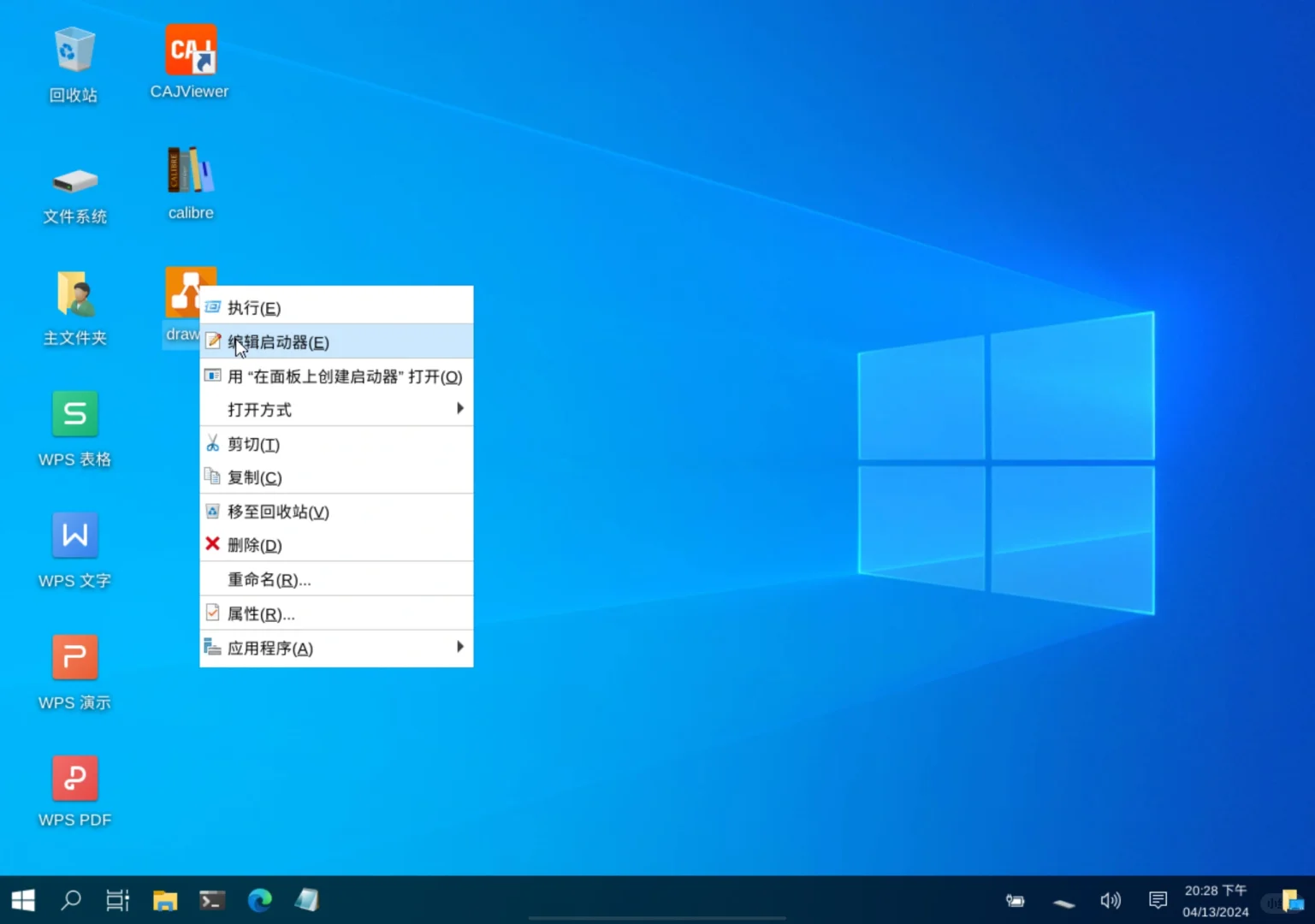The height and width of the screenshot is (924, 1315).
Task: Launch calibre from the desktop
Action: pos(190,169)
